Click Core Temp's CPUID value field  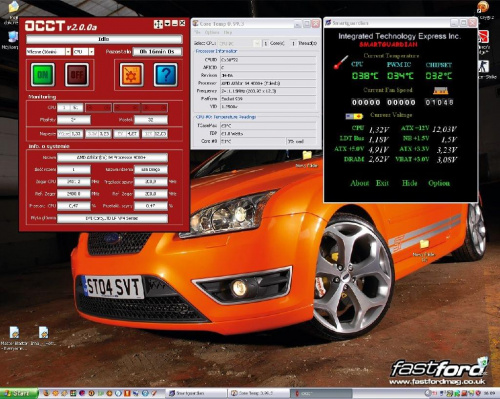click(x=268, y=60)
